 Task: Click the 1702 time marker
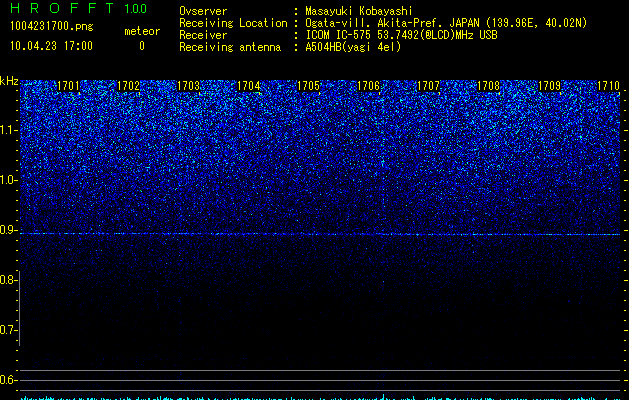[129, 86]
